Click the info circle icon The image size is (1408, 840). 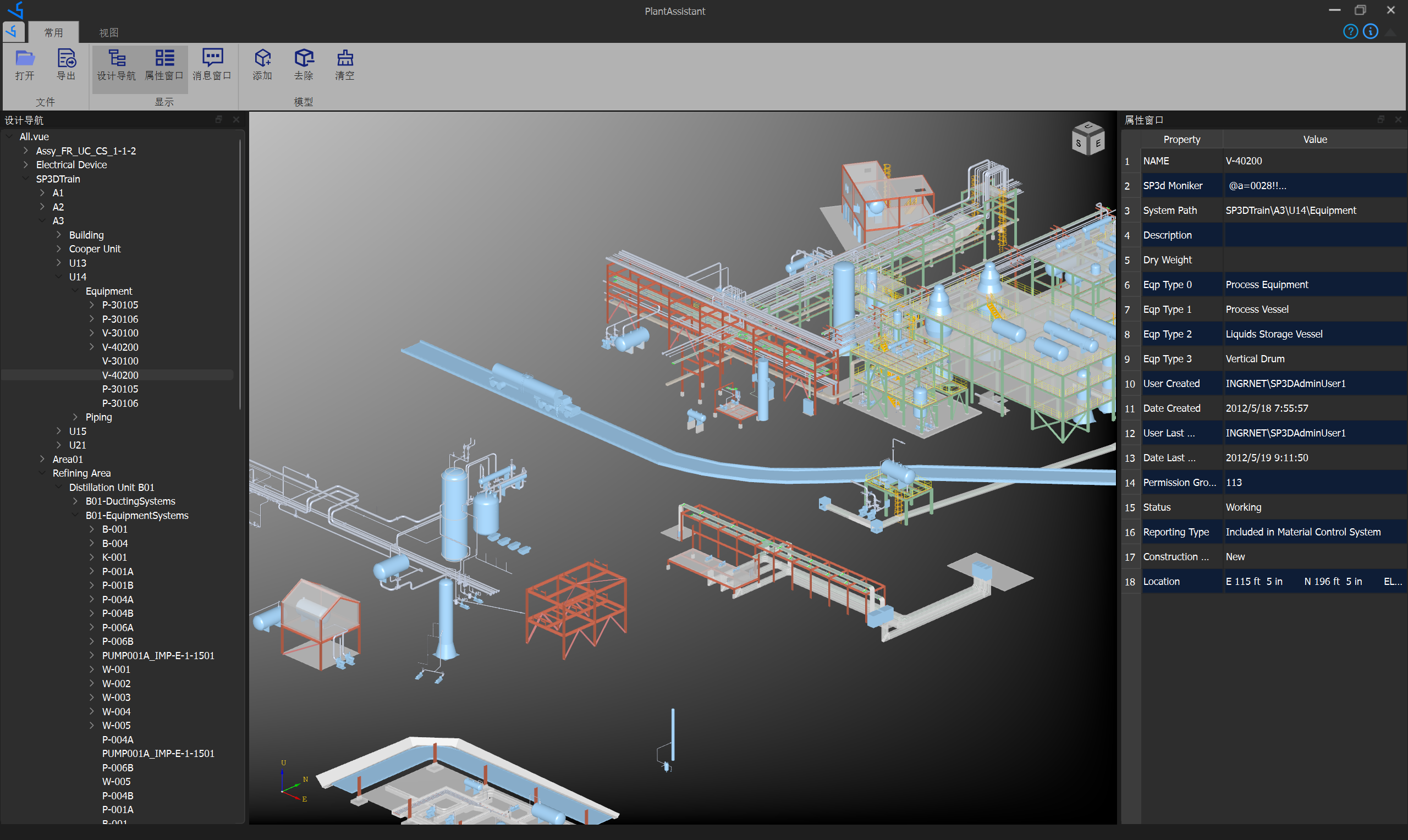[1370, 32]
